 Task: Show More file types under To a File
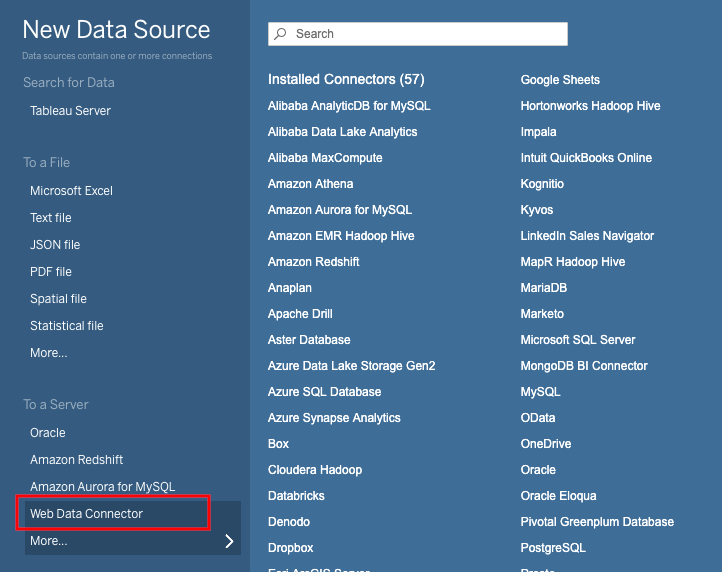click(48, 353)
